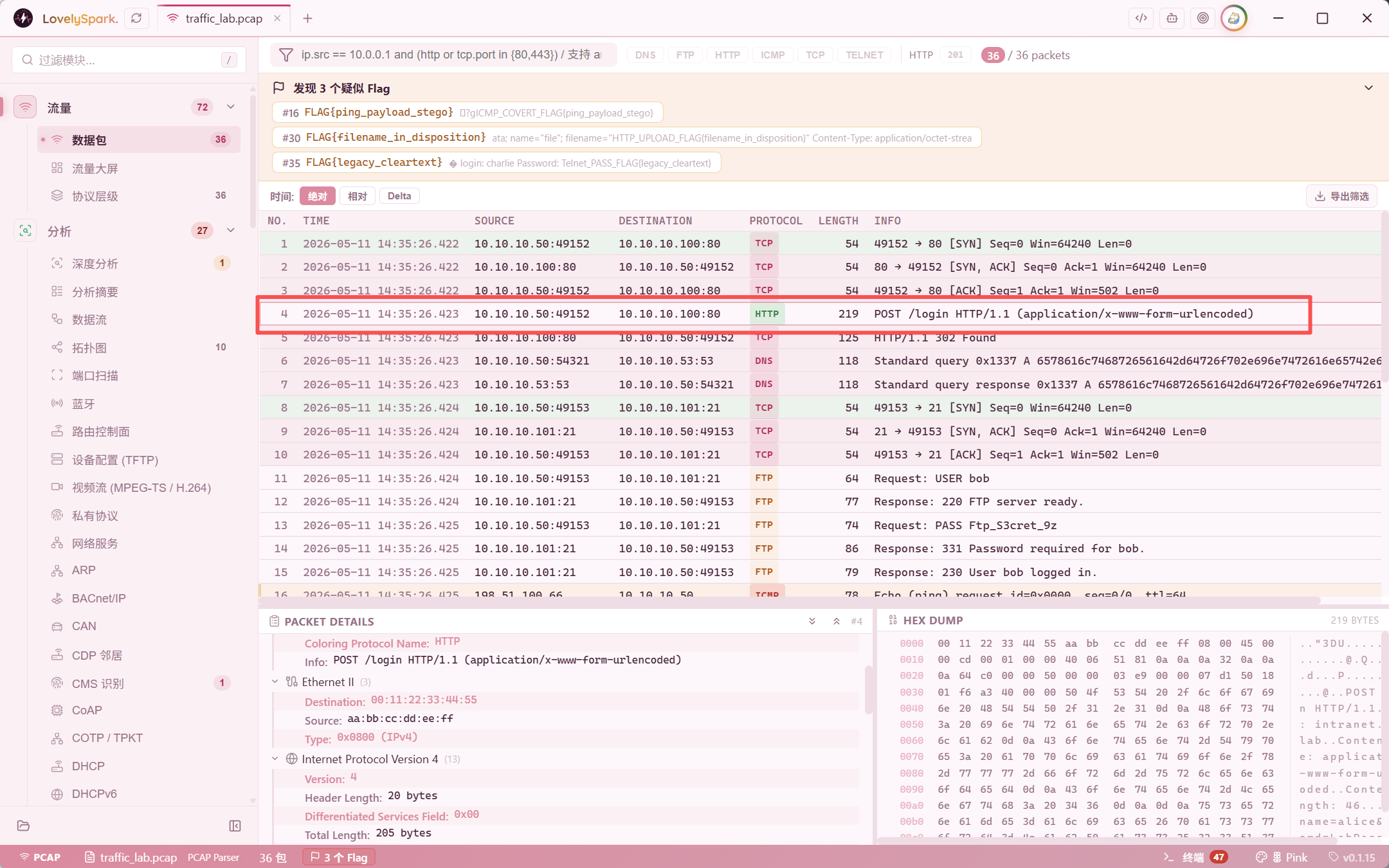Click the 蓝牙 bluetooth icon
The image size is (1389, 868).
click(x=57, y=403)
